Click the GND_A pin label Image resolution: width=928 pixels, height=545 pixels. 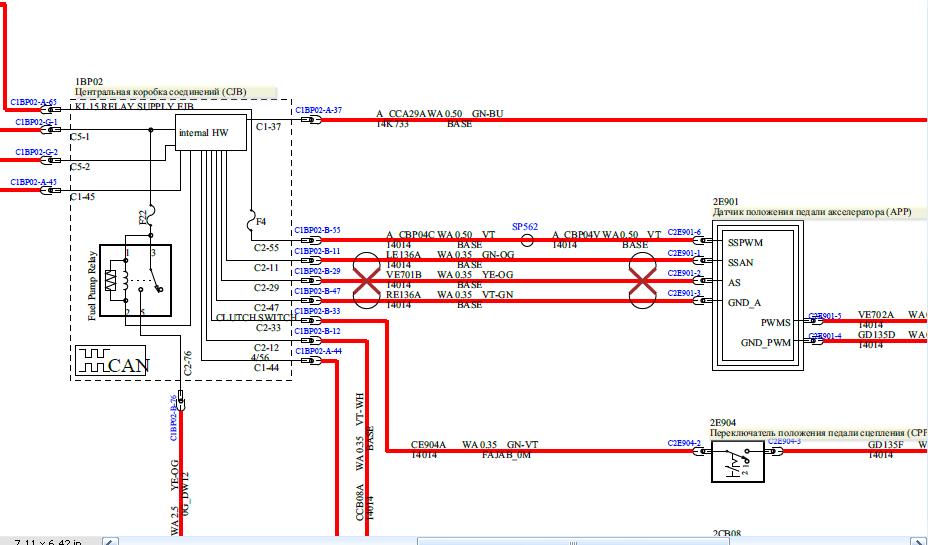click(x=745, y=303)
